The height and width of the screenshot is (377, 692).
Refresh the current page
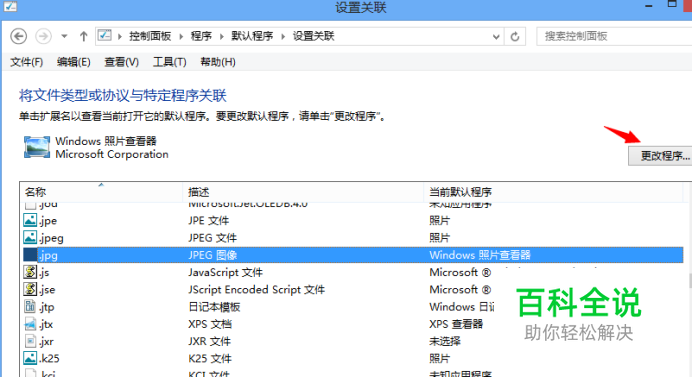[515, 37]
